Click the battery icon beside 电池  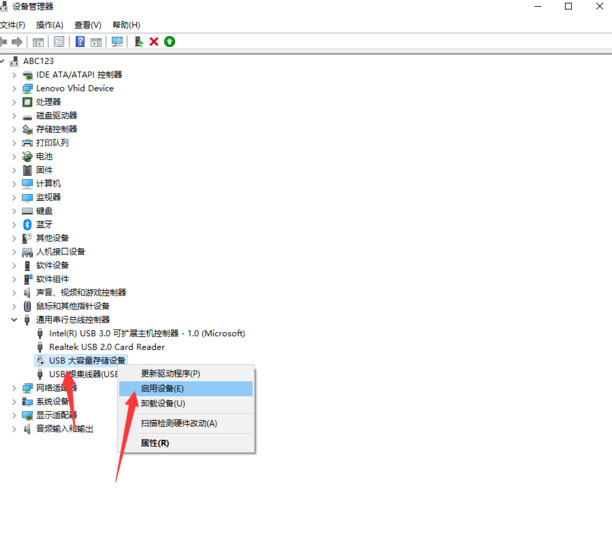point(27,156)
